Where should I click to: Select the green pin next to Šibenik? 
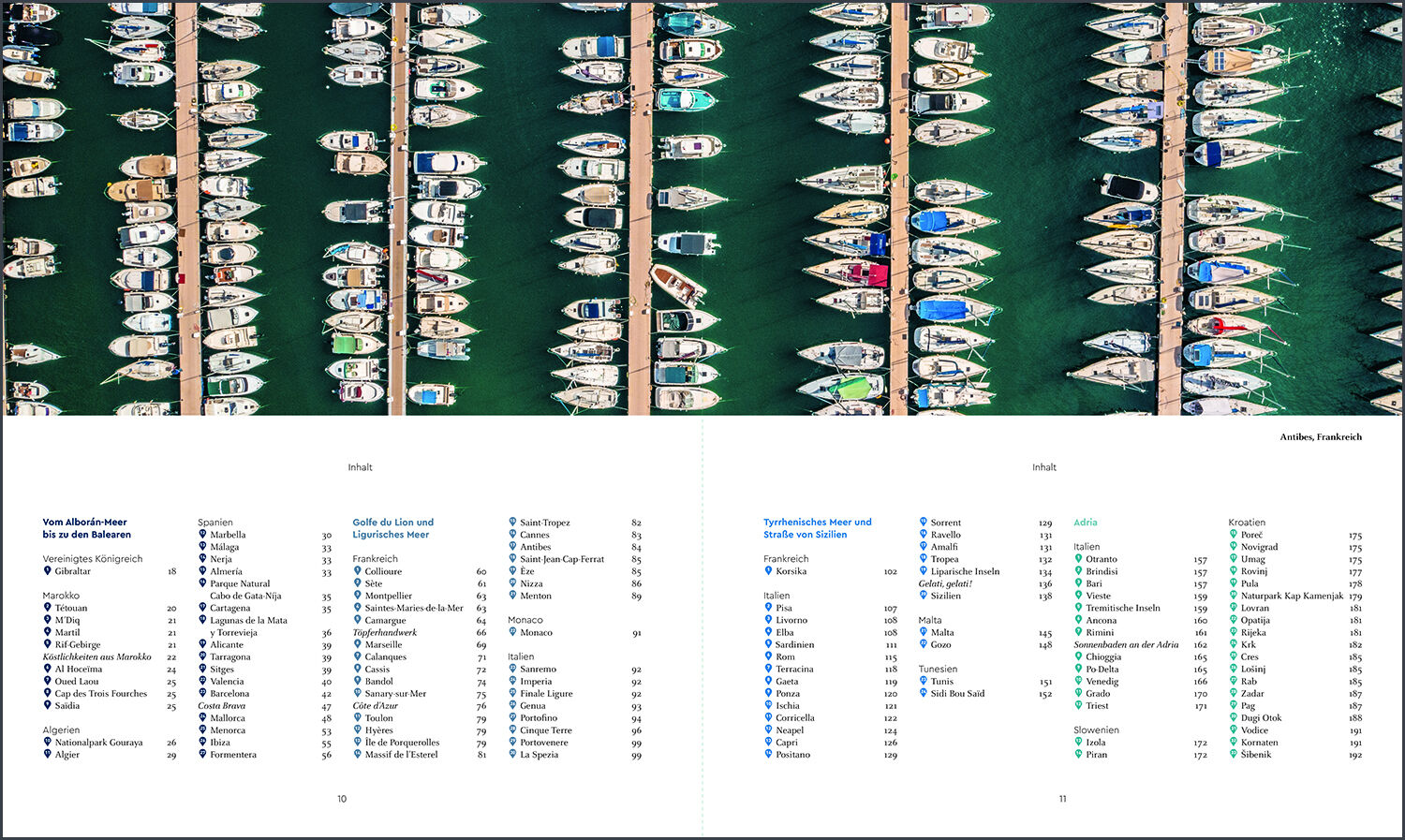coord(1234,754)
